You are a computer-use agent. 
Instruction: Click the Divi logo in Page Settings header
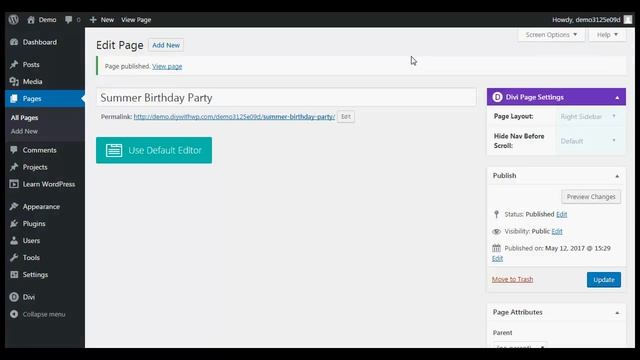(x=498, y=97)
